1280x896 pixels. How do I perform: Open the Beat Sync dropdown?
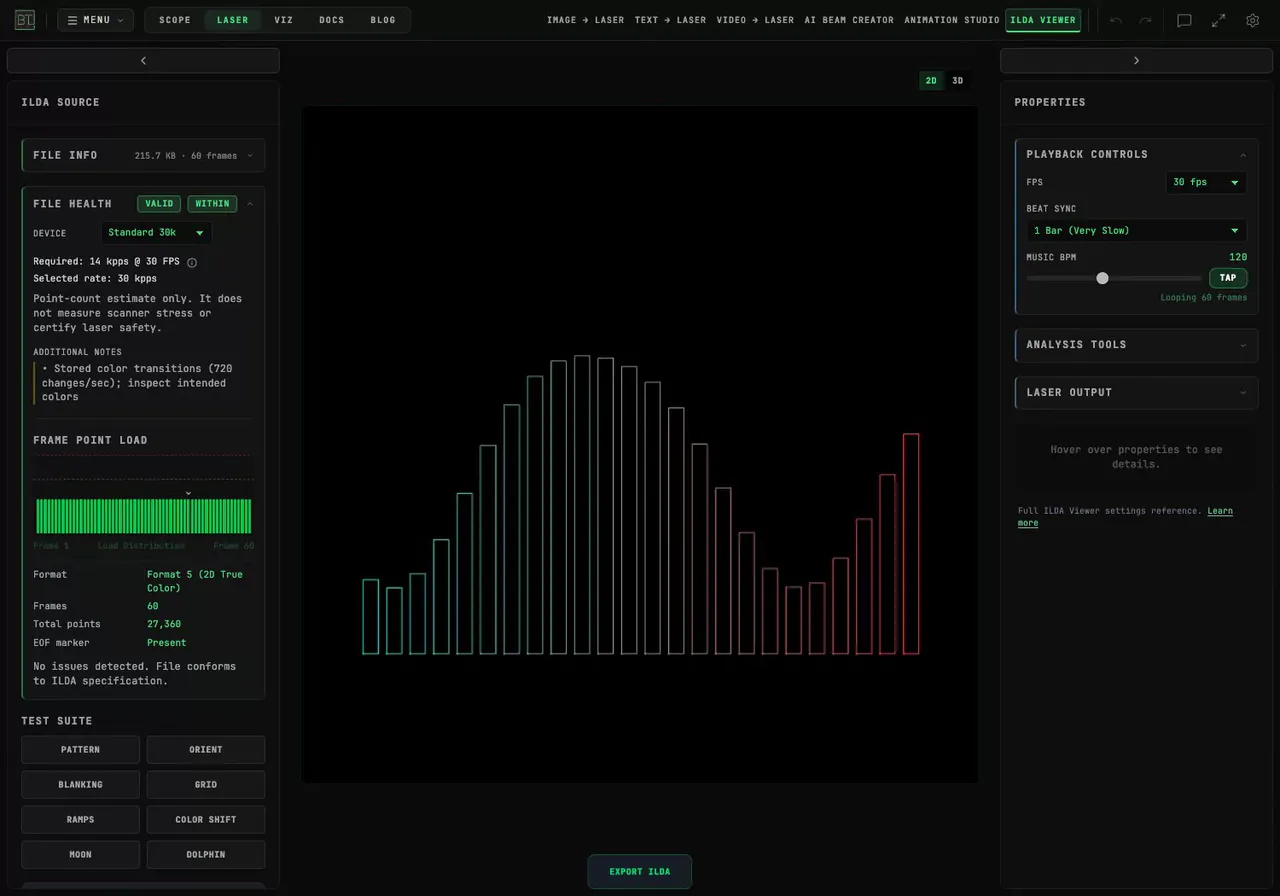tap(1136, 230)
